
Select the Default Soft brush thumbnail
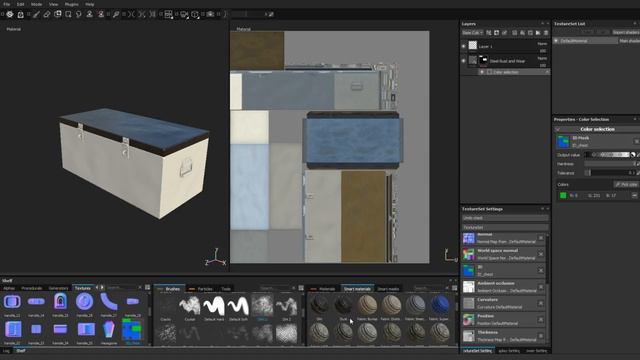238,306
